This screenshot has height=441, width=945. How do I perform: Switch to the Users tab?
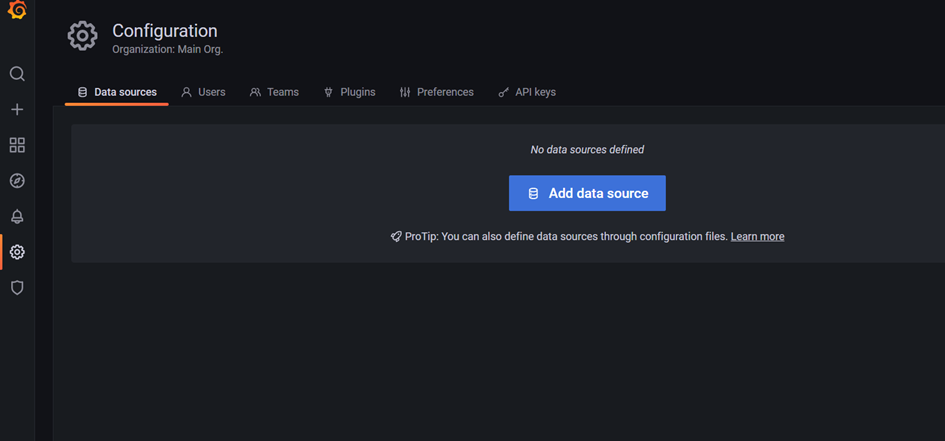click(x=203, y=92)
